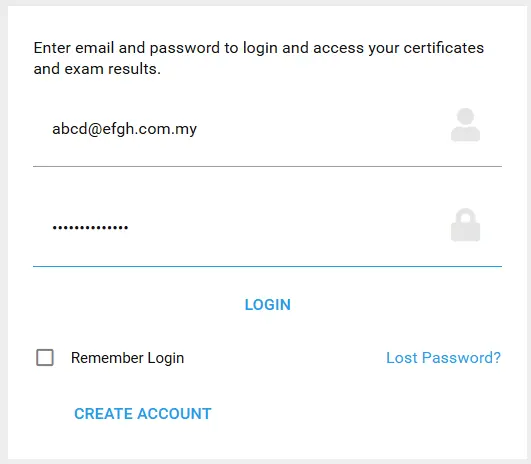
Task: Click the empty space after the email address
Action: pos(322,129)
